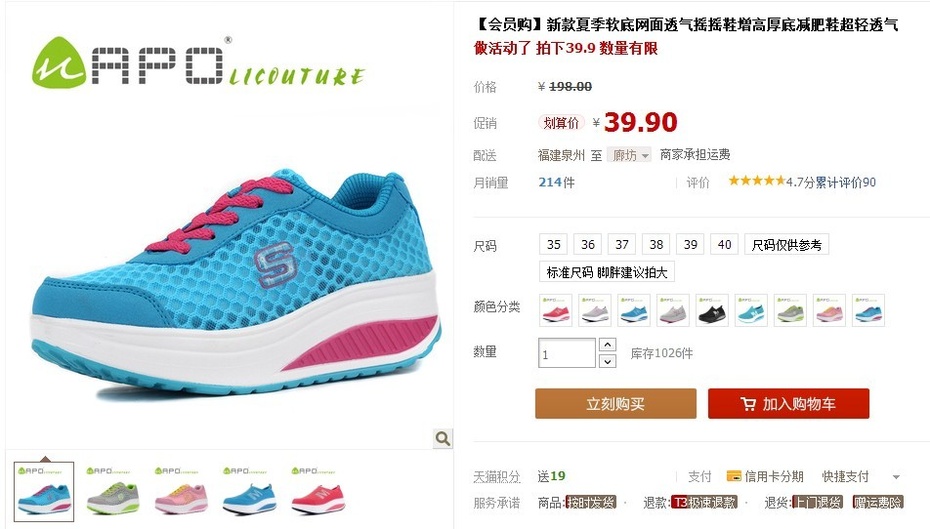Choose size 40
This screenshot has height=529, width=930.
(x=724, y=244)
